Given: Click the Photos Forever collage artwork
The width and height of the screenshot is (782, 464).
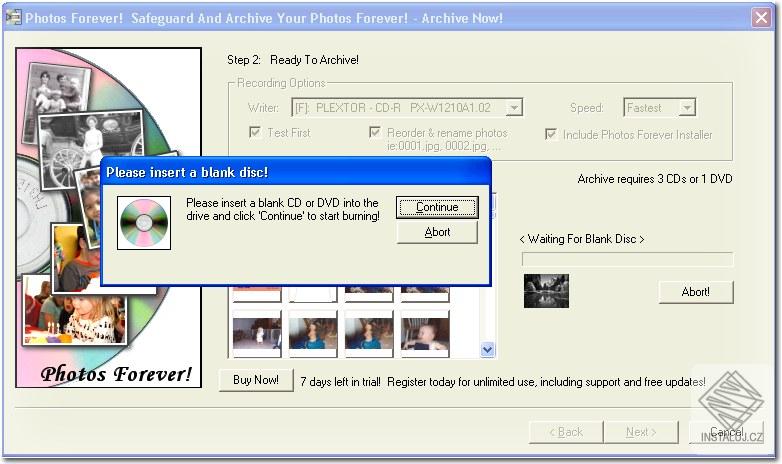Looking at the screenshot, I should point(109,218).
